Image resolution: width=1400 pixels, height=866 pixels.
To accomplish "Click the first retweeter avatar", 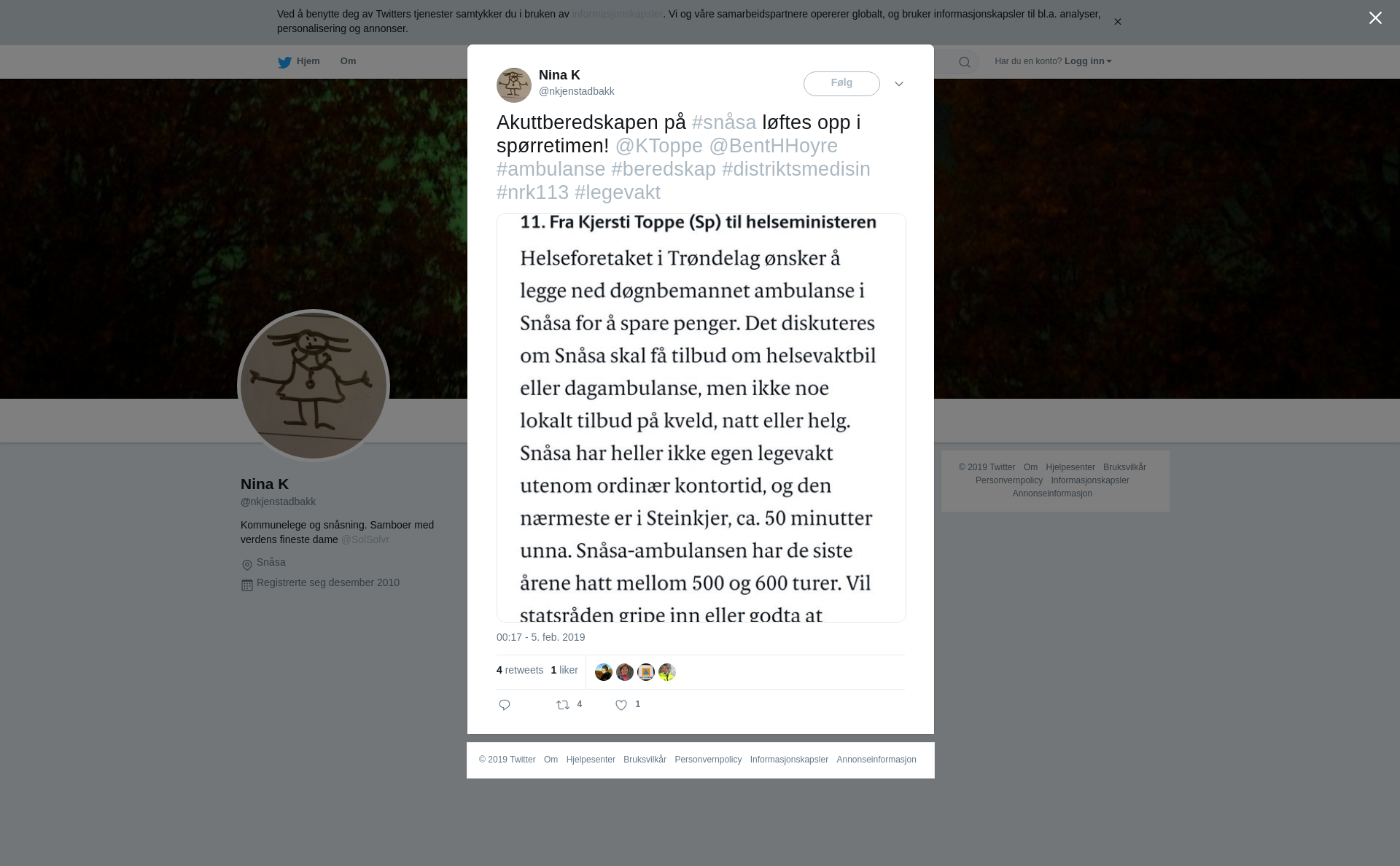I will [x=604, y=672].
